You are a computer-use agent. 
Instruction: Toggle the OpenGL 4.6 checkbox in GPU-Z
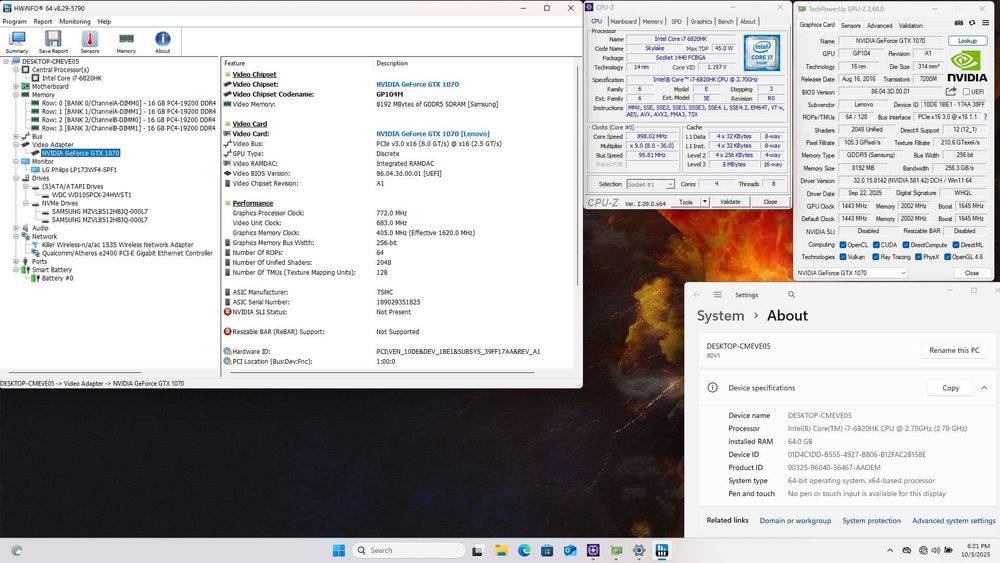(948, 257)
